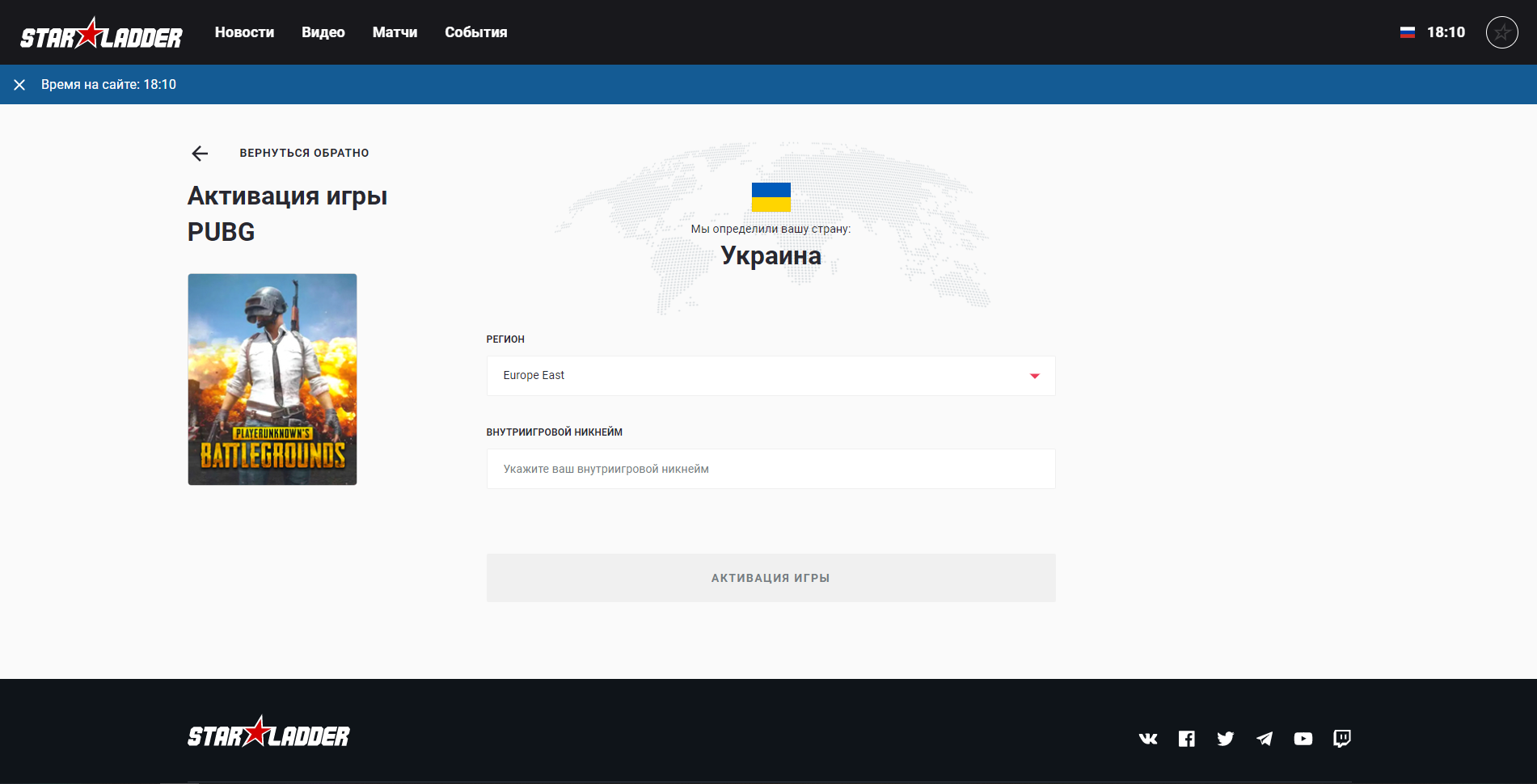Open the YouTube social link
Viewport: 1537px width, 784px height.
coord(1303,739)
